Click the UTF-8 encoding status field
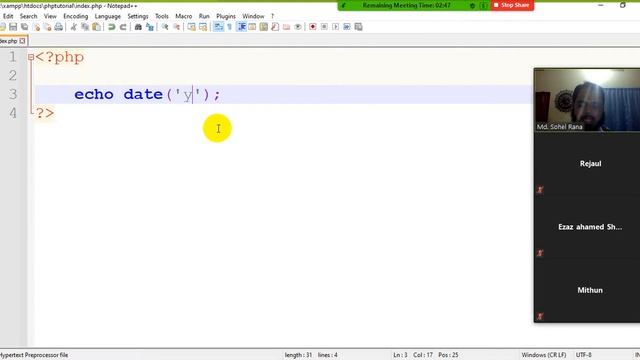640x360 pixels. pos(584,355)
